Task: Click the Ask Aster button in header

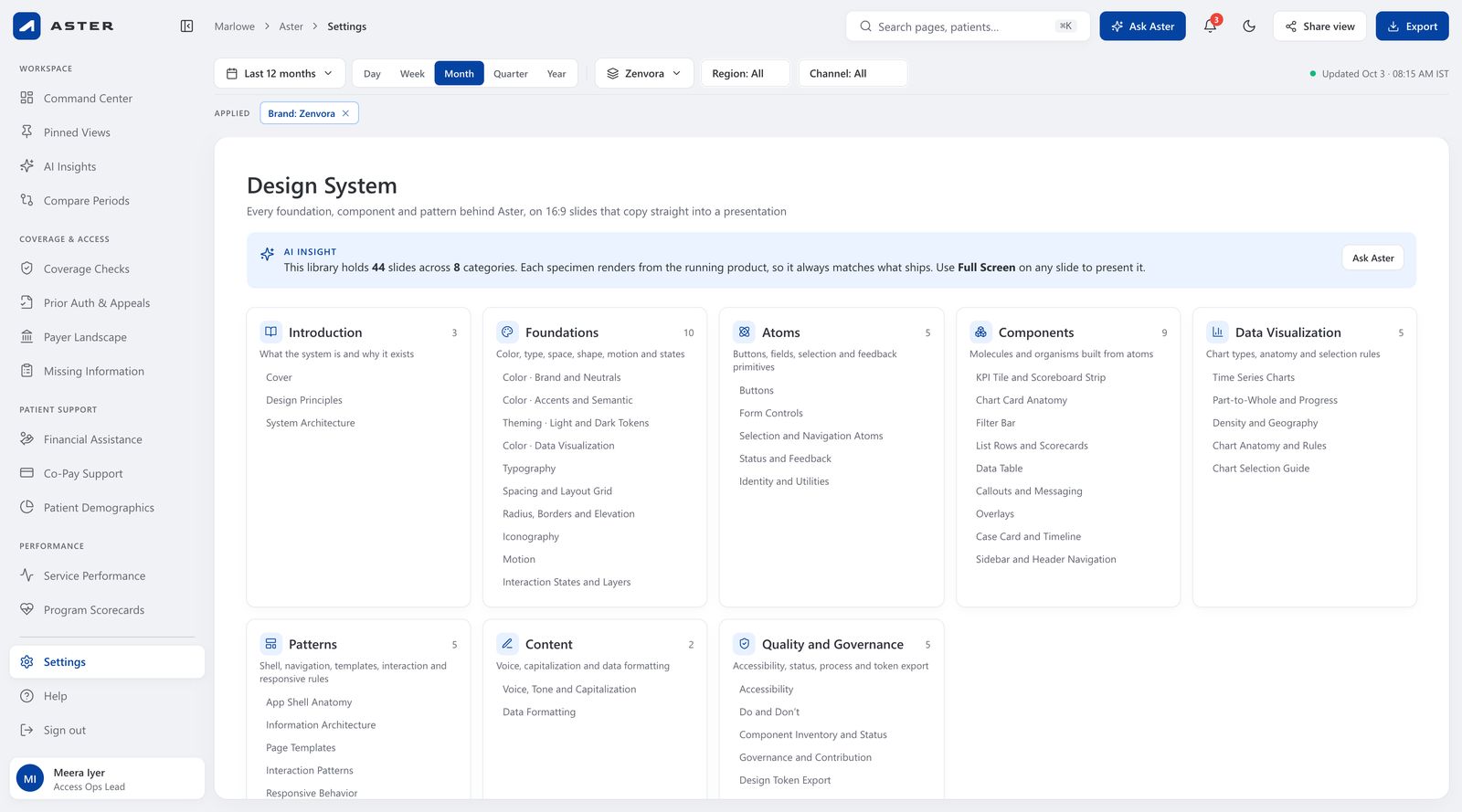Action: click(x=1142, y=26)
